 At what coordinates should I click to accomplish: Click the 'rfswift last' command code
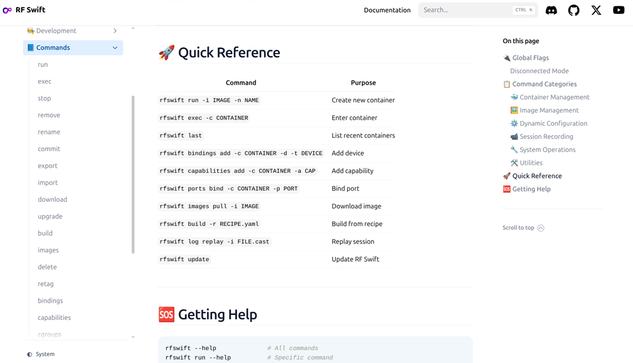[x=180, y=136]
